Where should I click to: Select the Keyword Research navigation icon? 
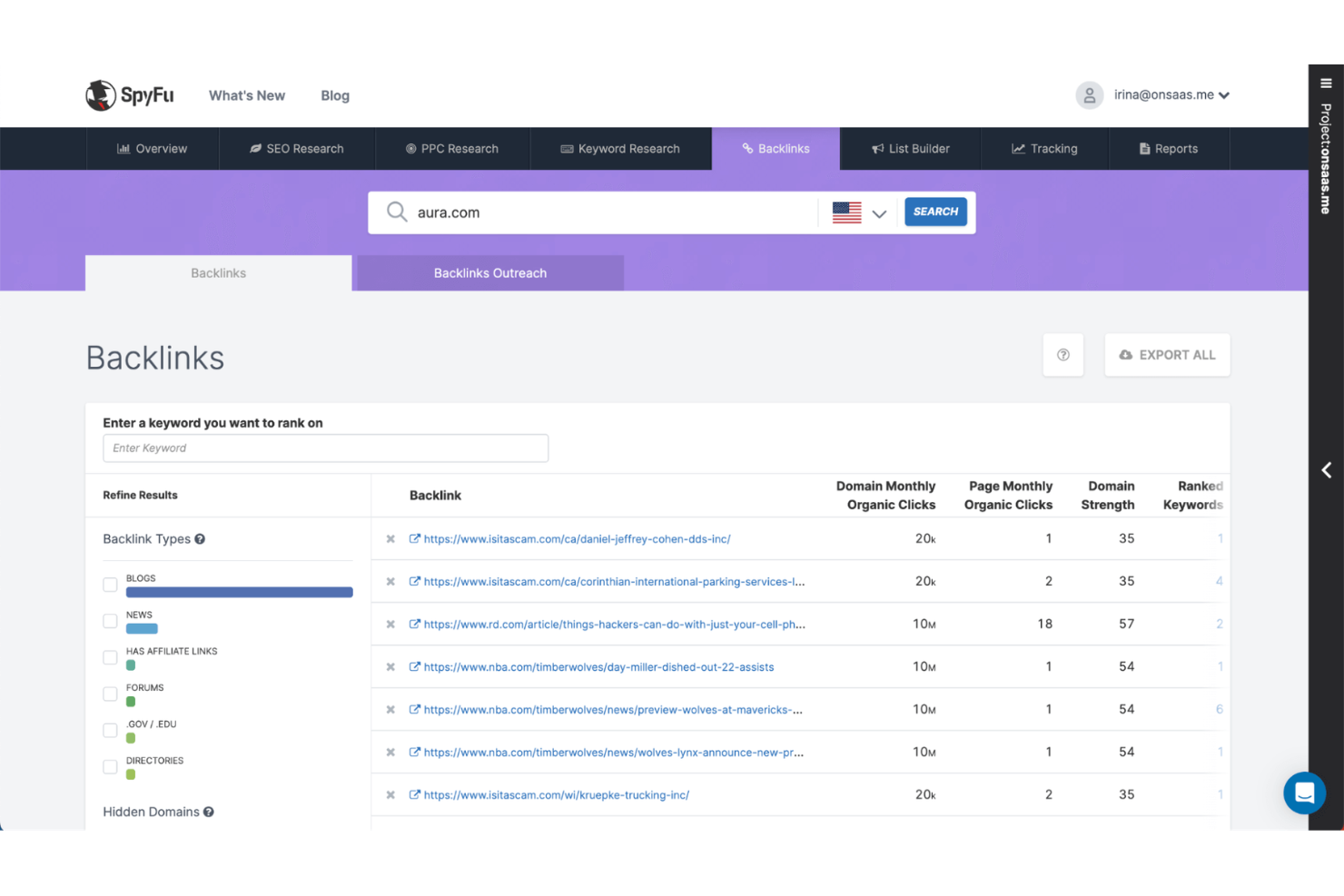[x=567, y=148]
